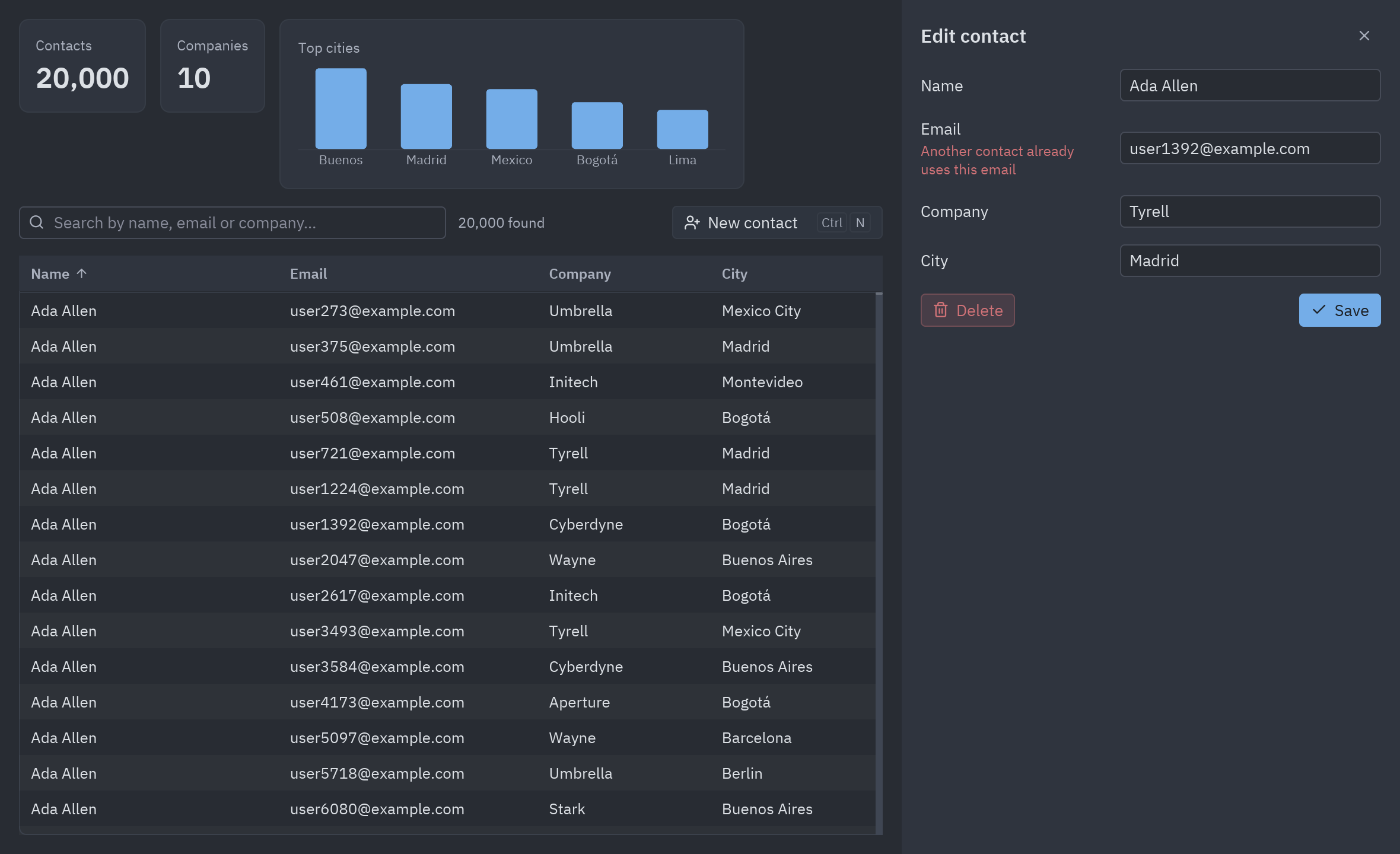Image resolution: width=1400 pixels, height=854 pixels.
Task: Select row user3493@example.com
Action: tap(448, 630)
